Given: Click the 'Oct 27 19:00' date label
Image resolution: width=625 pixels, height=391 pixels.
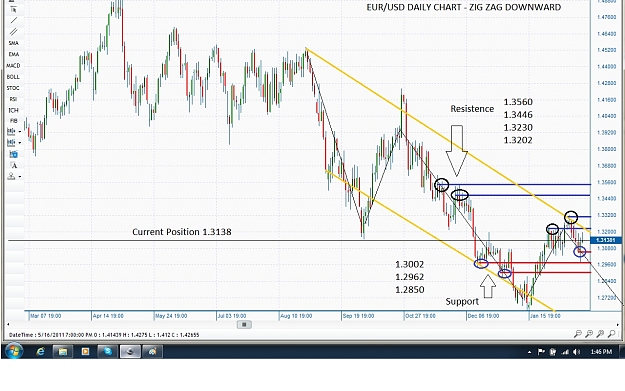Looking at the screenshot, I should pyautogui.click(x=421, y=316).
